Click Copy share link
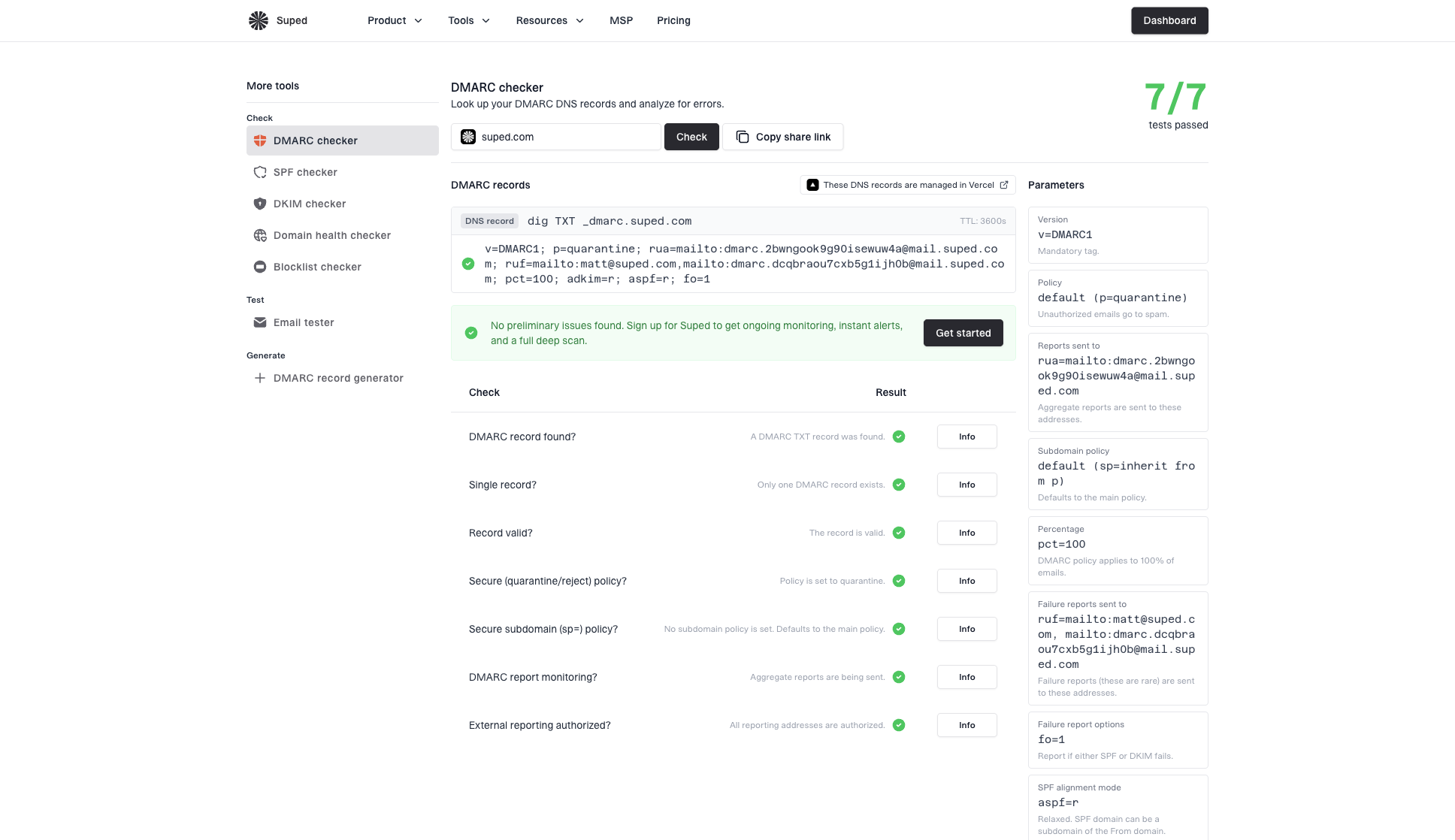 (x=782, y=137)
